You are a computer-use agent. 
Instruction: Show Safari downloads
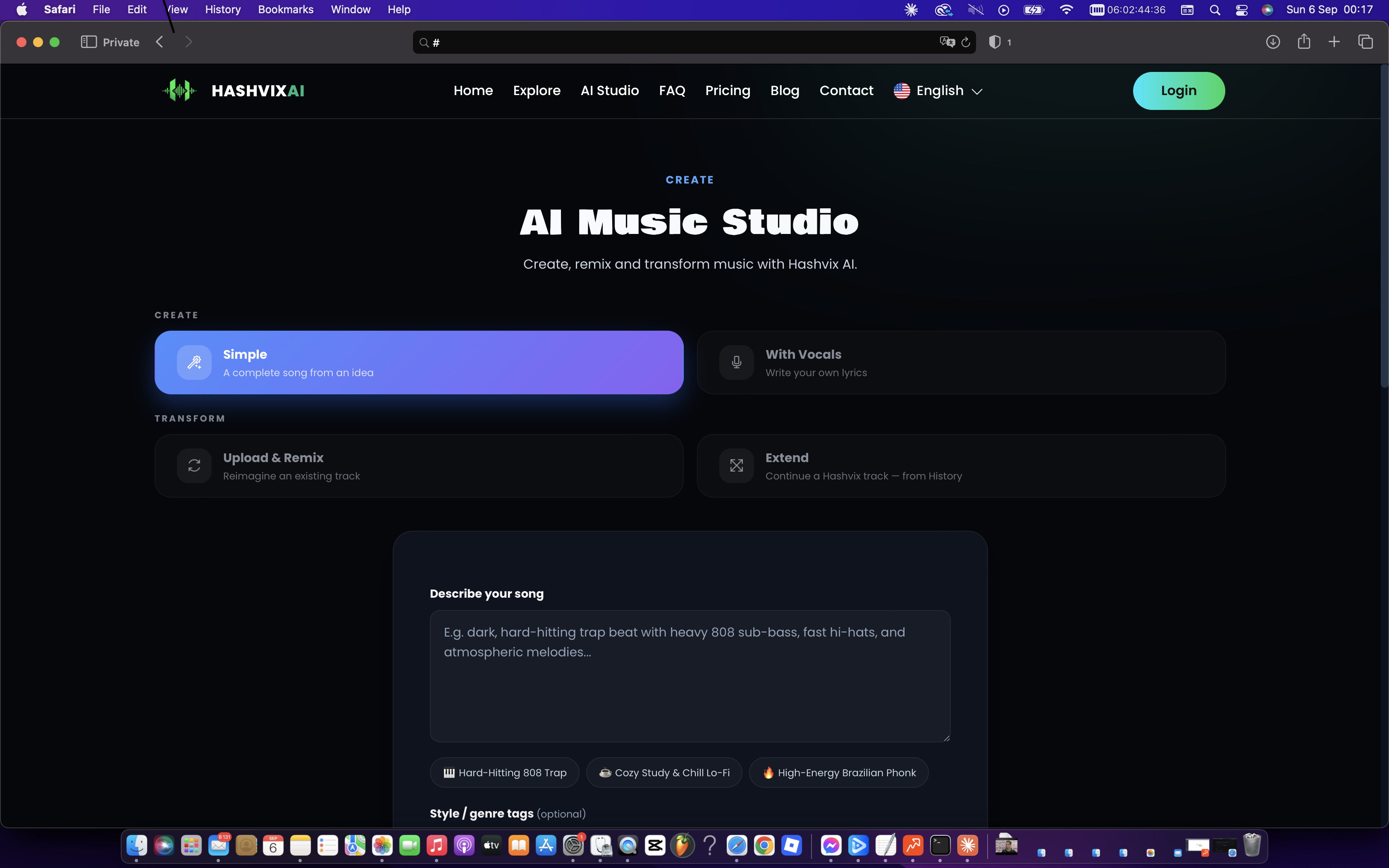[x=1272, y=42]
